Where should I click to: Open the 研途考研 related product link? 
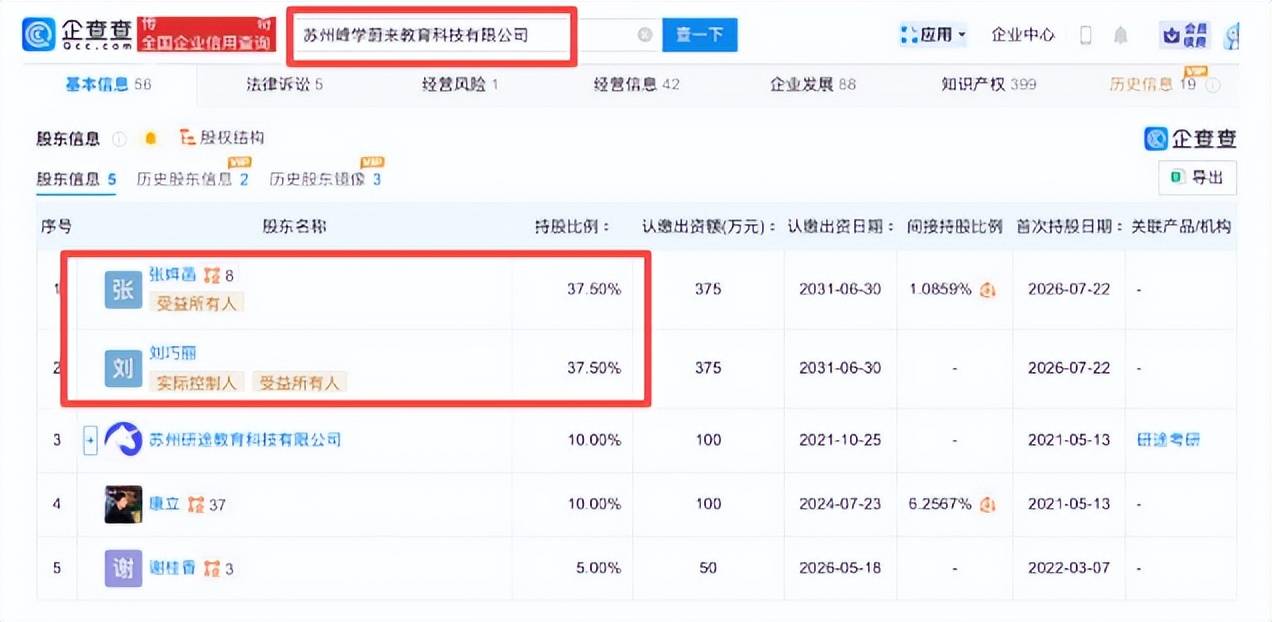point(1168,440)
